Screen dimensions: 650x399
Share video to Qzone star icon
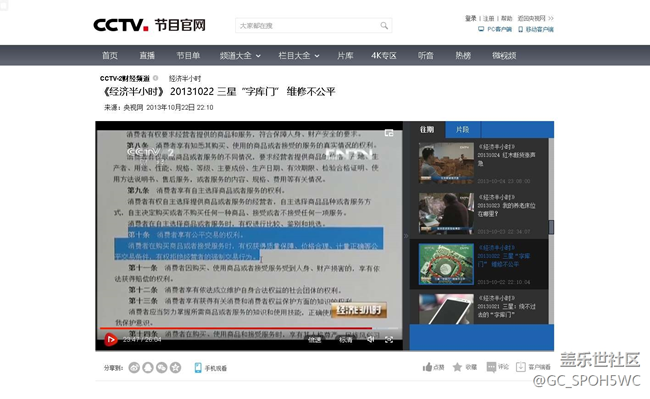[176, 368]
